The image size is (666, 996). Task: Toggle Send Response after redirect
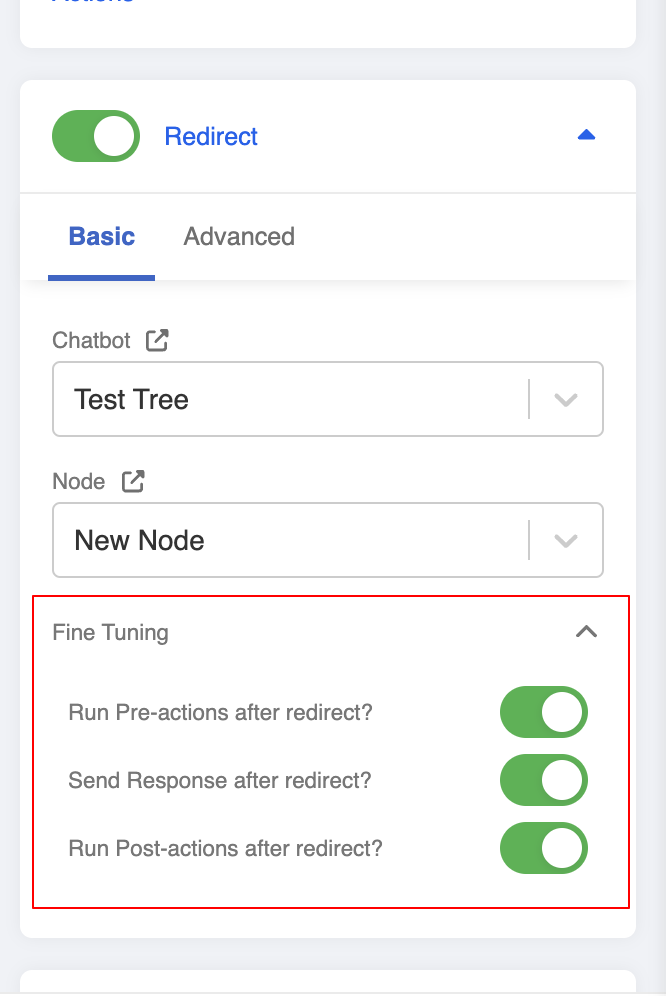543,780
